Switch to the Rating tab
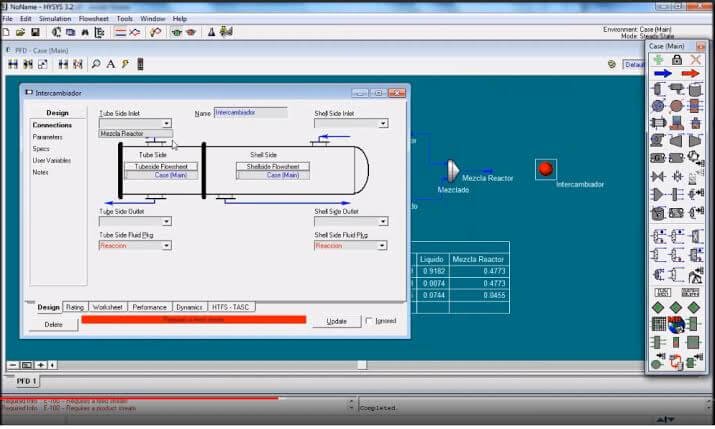This screenshot has width=715, height=429. click(75, 307)
